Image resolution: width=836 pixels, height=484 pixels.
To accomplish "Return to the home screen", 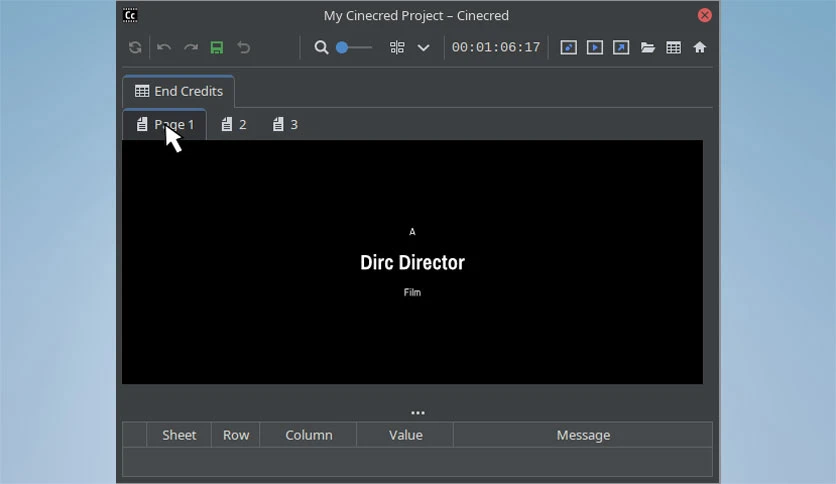I will [700, 47].
